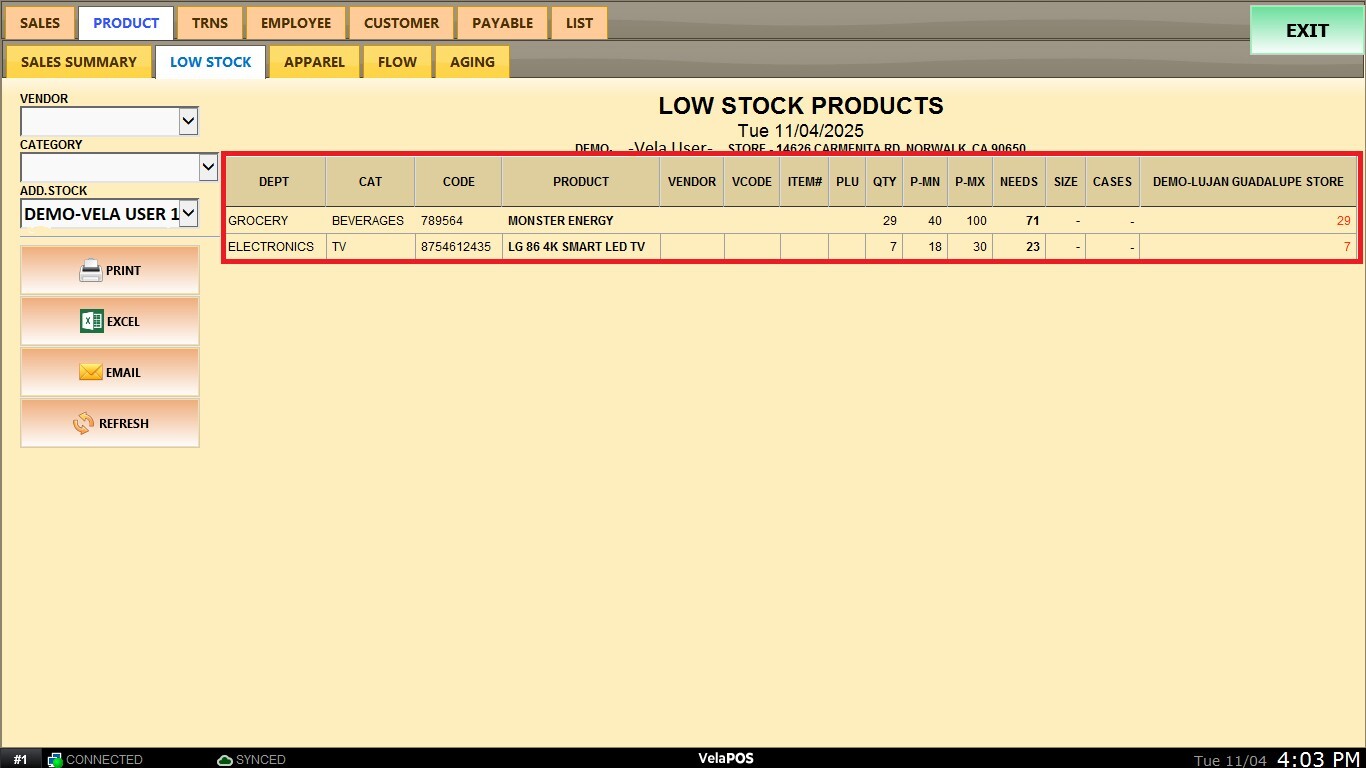The width and height of the screenshot is (1366, 768).
Task: Select the LG 86 4K Smart LED TV row
Action: coord(576,247)
